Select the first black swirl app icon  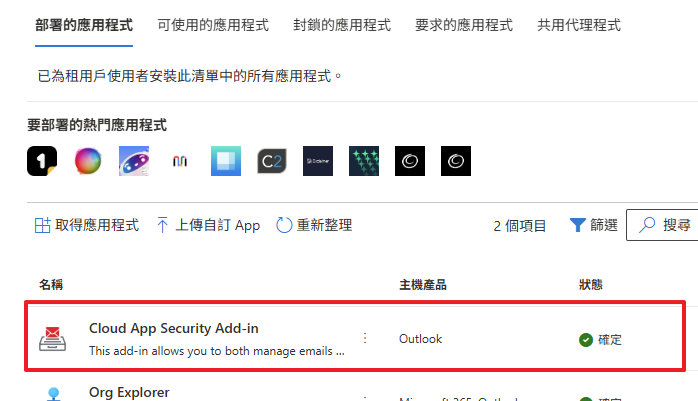410,161
